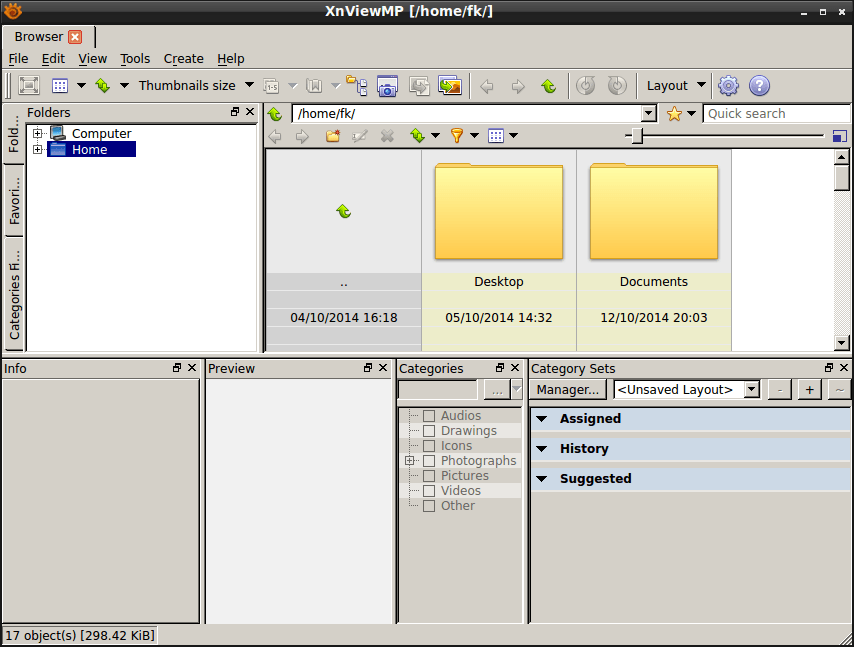This screenshot has height=647, width=854.
Task: Click the thumbnail size maximize icon right of slider
Action: (x=840, y=136)
